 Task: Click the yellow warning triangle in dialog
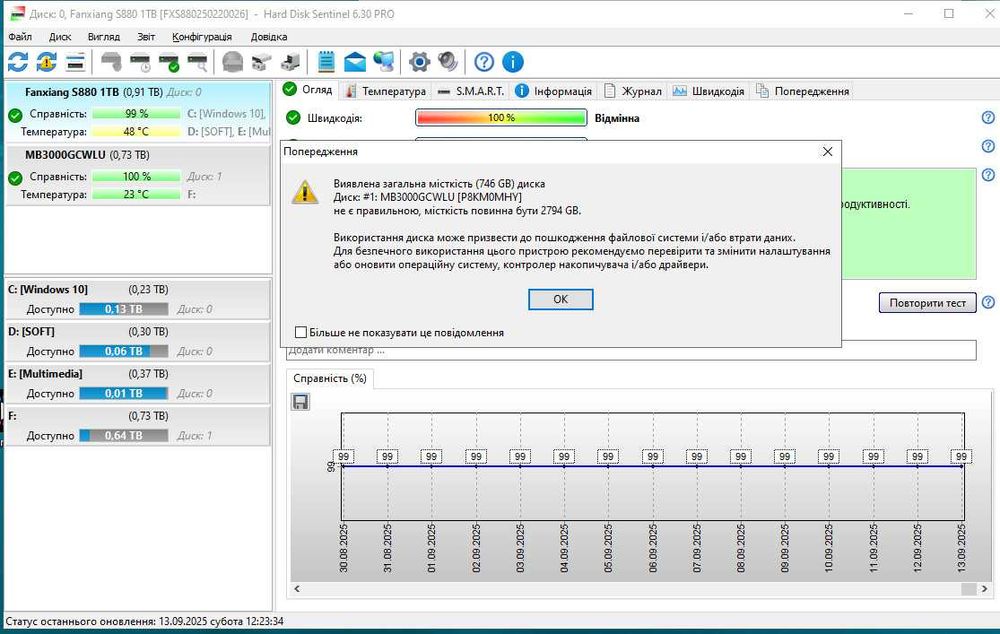click(x=305, y=192)
